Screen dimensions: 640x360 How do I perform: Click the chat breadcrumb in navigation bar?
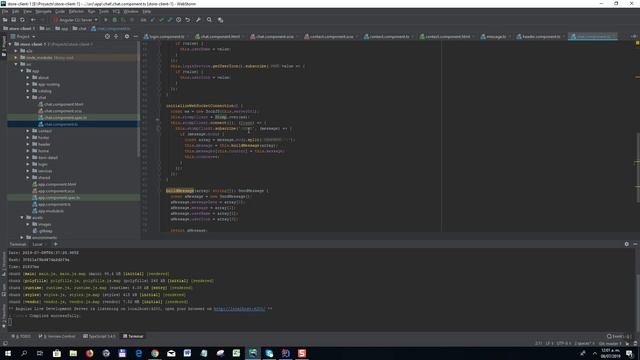80,29
